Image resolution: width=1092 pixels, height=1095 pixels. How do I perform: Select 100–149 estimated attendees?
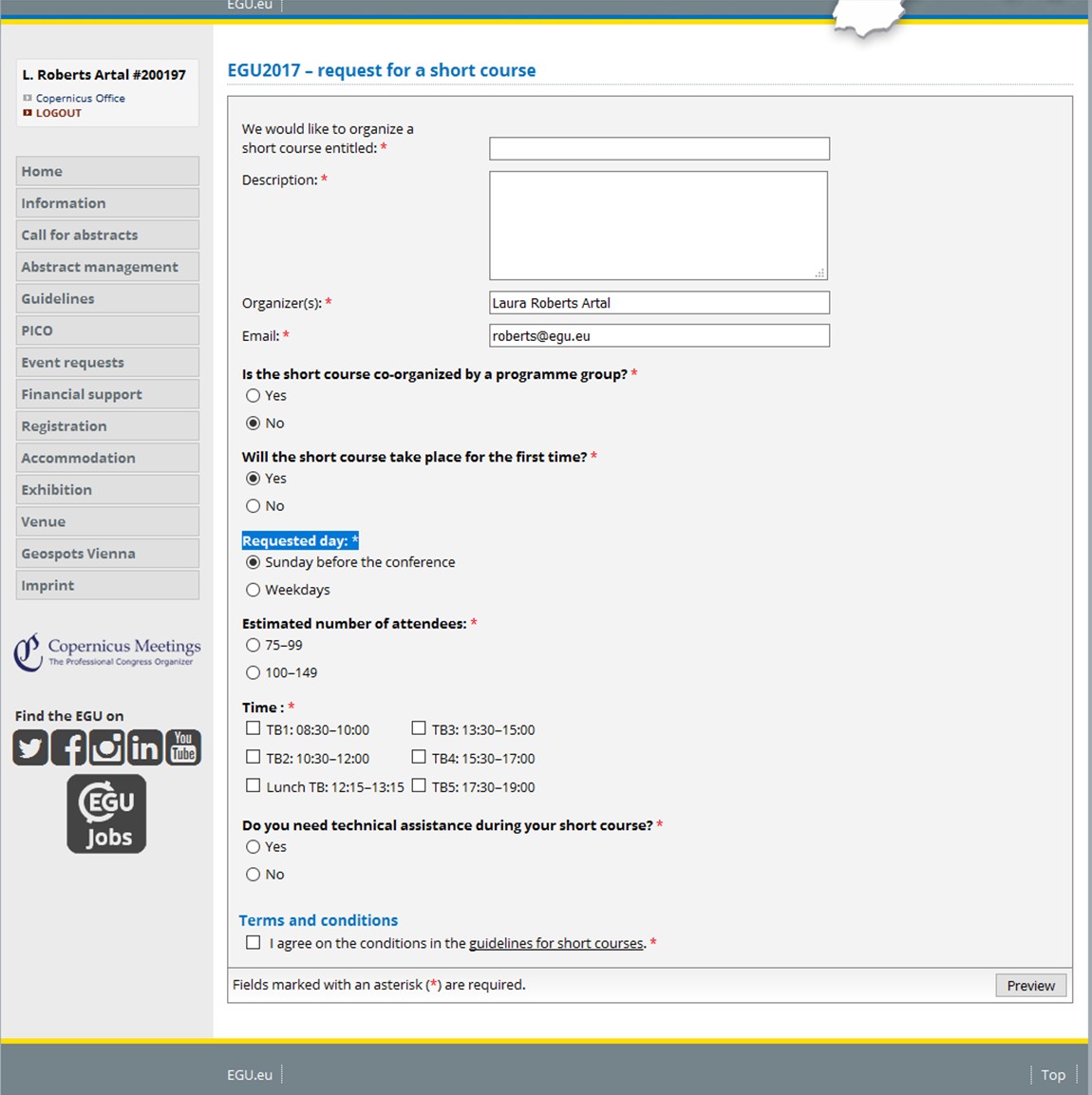tap(253, 672)
